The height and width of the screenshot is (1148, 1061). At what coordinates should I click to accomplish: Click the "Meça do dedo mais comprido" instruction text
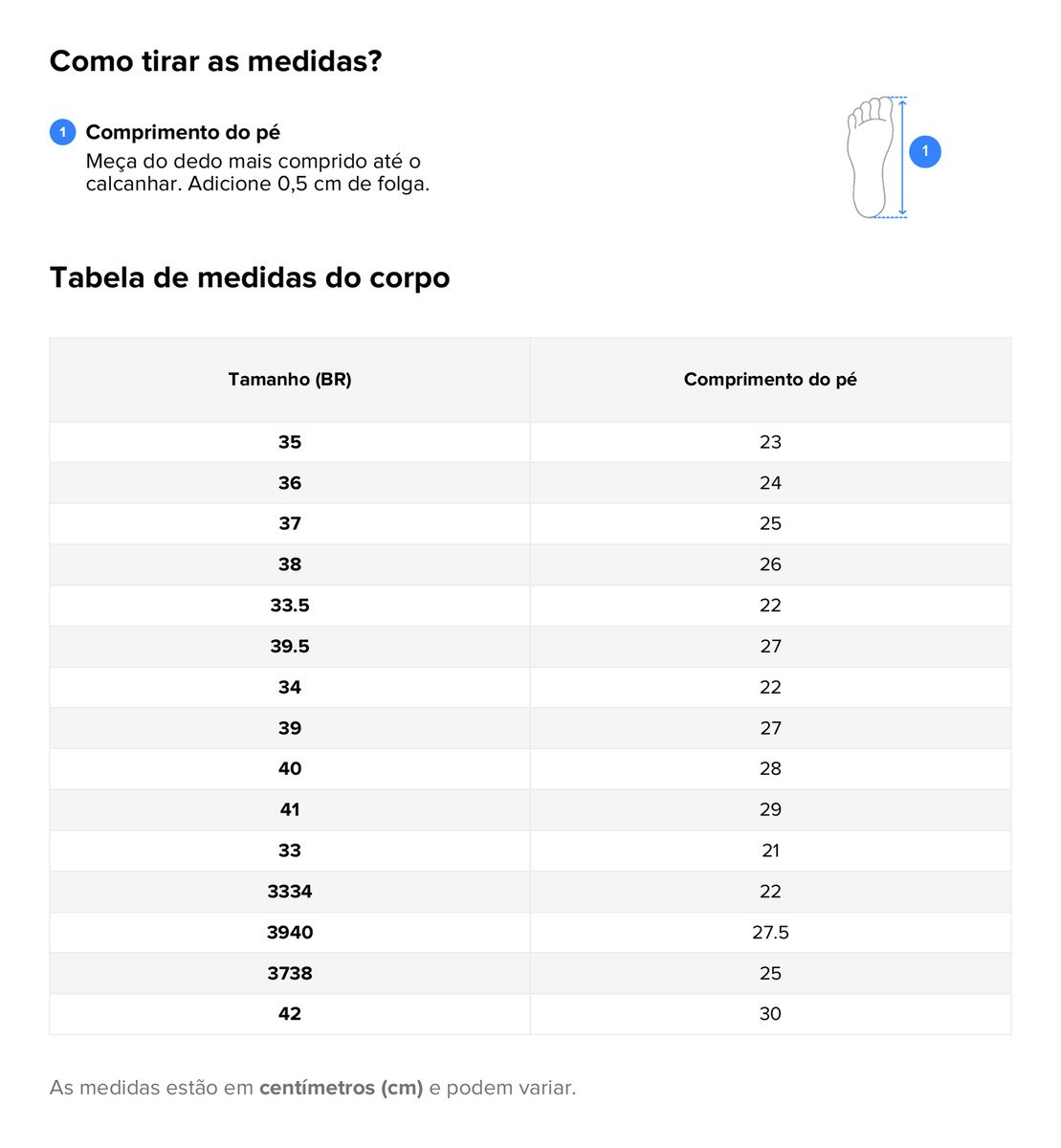coord(254,162)
